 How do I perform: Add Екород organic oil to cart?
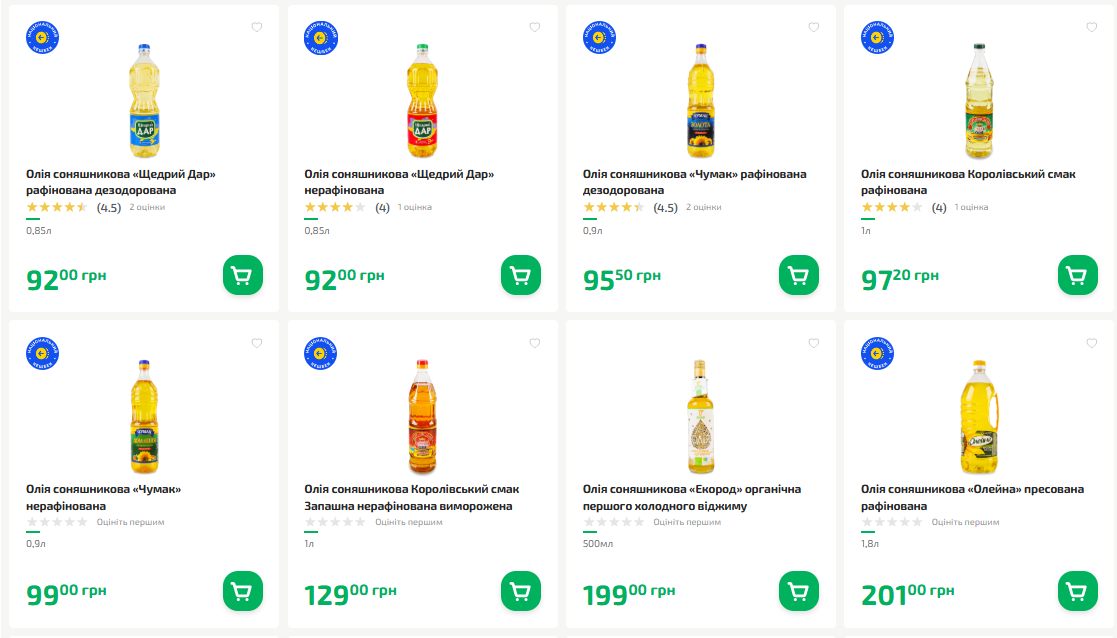coord(798,591)
